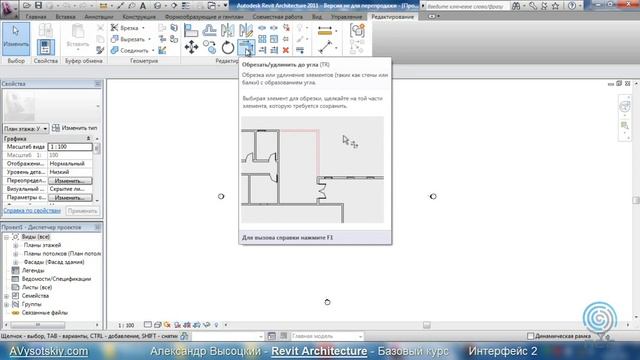Select the Изменить (Modify) arrow tool
Screen dimensions: 640x360
(x=16, y=39)
